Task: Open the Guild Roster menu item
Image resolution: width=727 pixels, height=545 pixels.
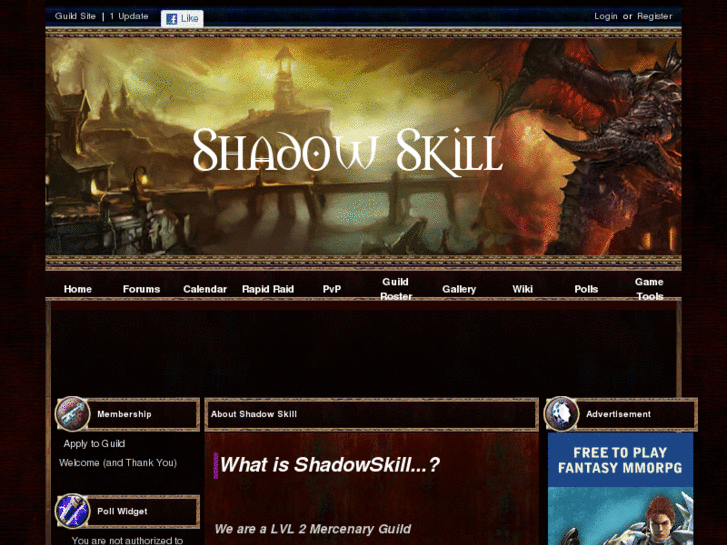Action: 395,289
